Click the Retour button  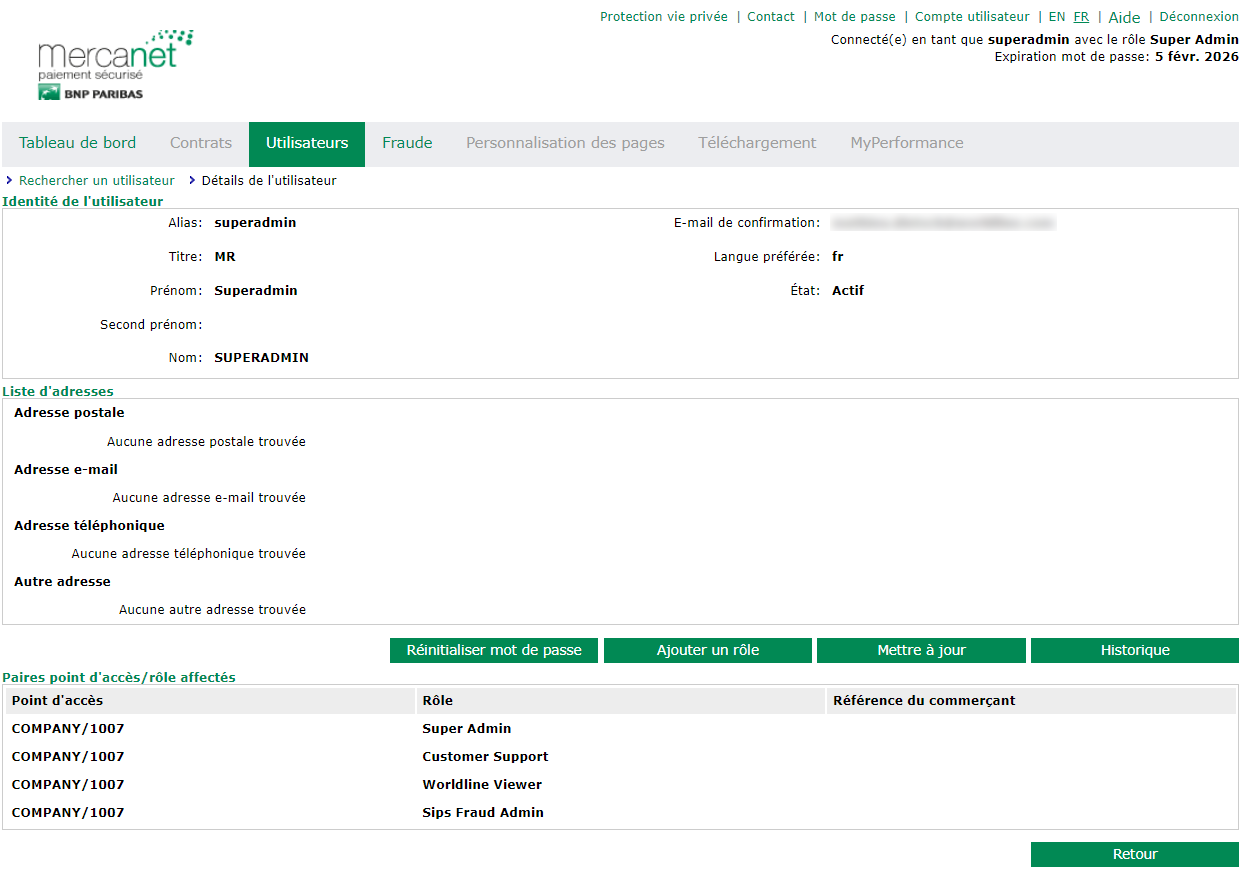click(1135, 854)
